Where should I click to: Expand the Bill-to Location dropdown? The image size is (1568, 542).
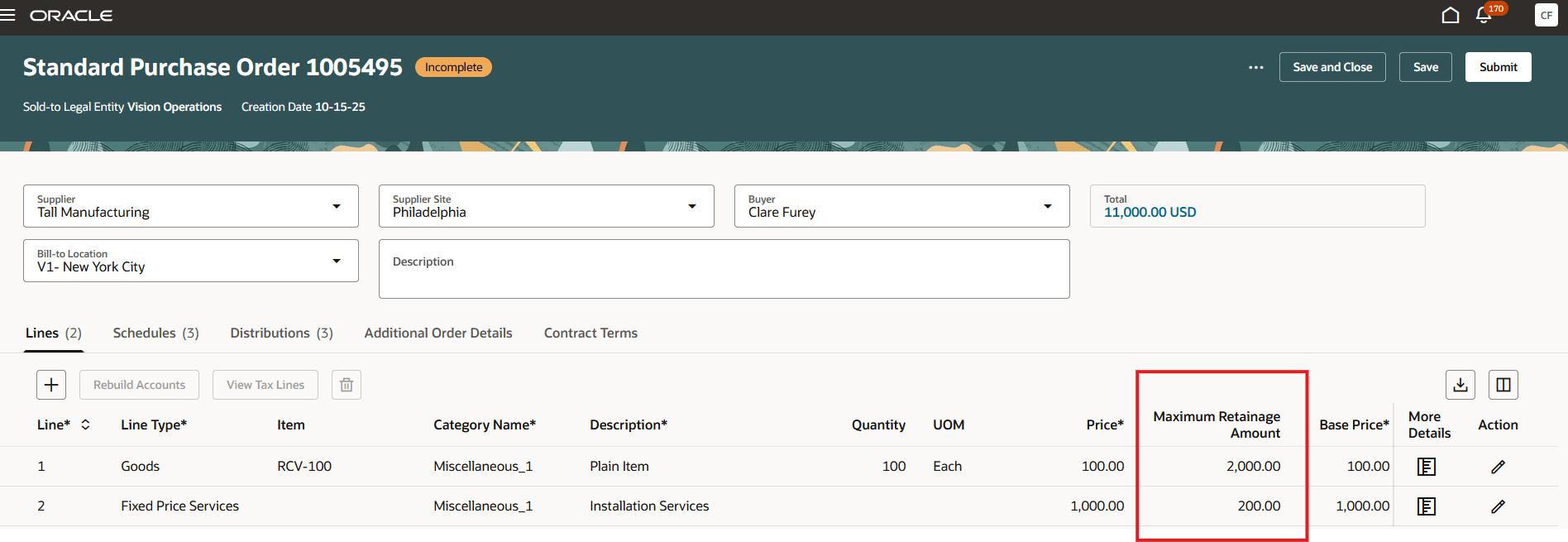tap(337, 261)
